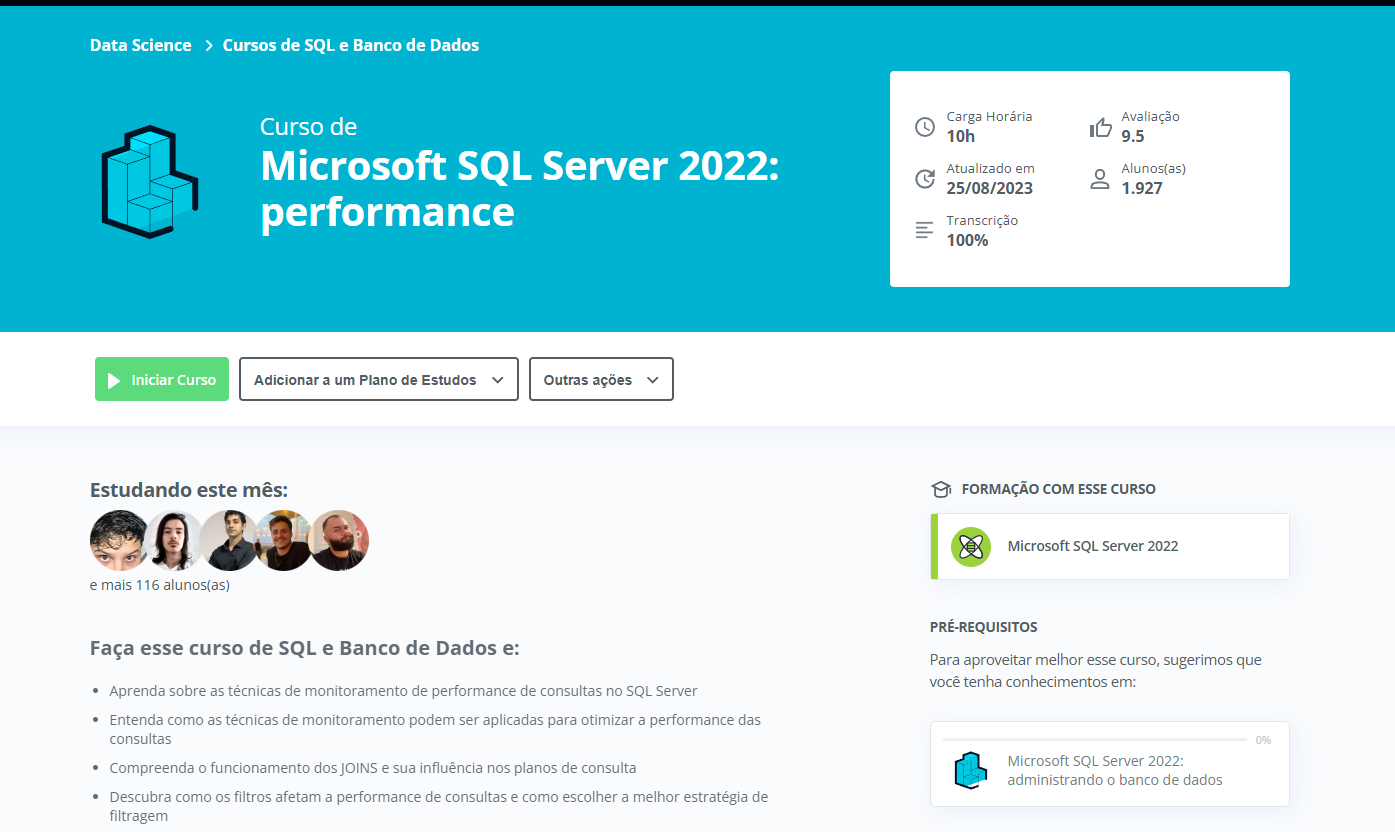The width and height of the screenshot is (1395, 832).
Task: Click the Estudando este mês heading
Action: click(189, 490)
